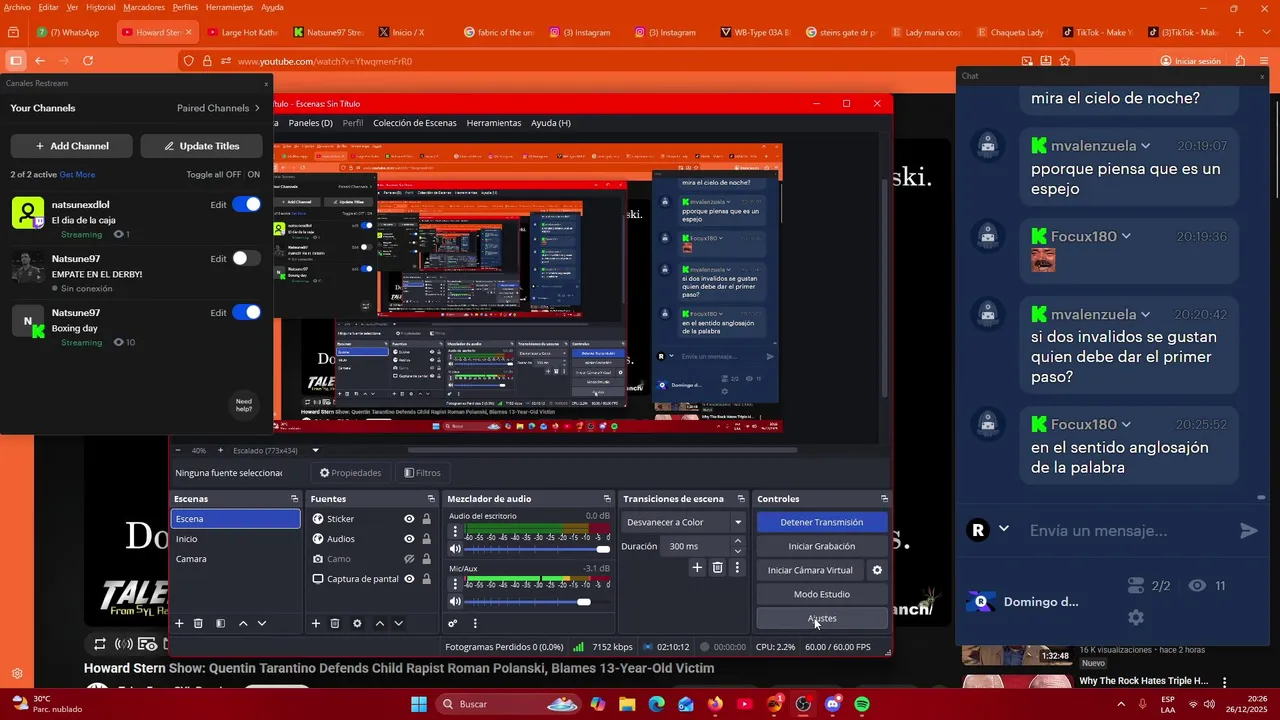Screen dimensions: 1280x720
Task: Remove selected source with Fuentes trash icon
Action: point(335,623)
